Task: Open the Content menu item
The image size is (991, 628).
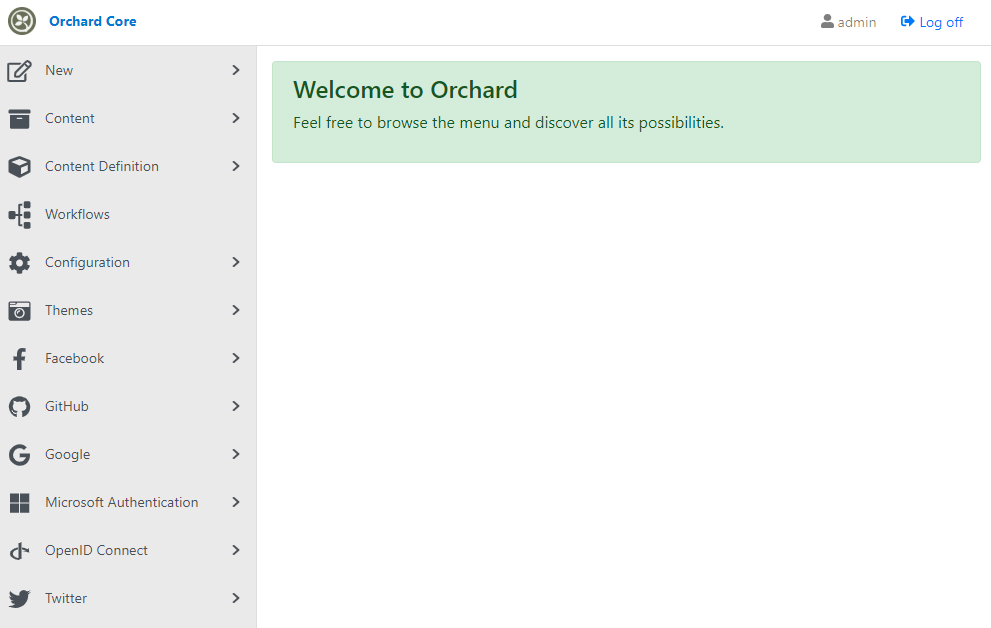Action: (x=128, y=118)
